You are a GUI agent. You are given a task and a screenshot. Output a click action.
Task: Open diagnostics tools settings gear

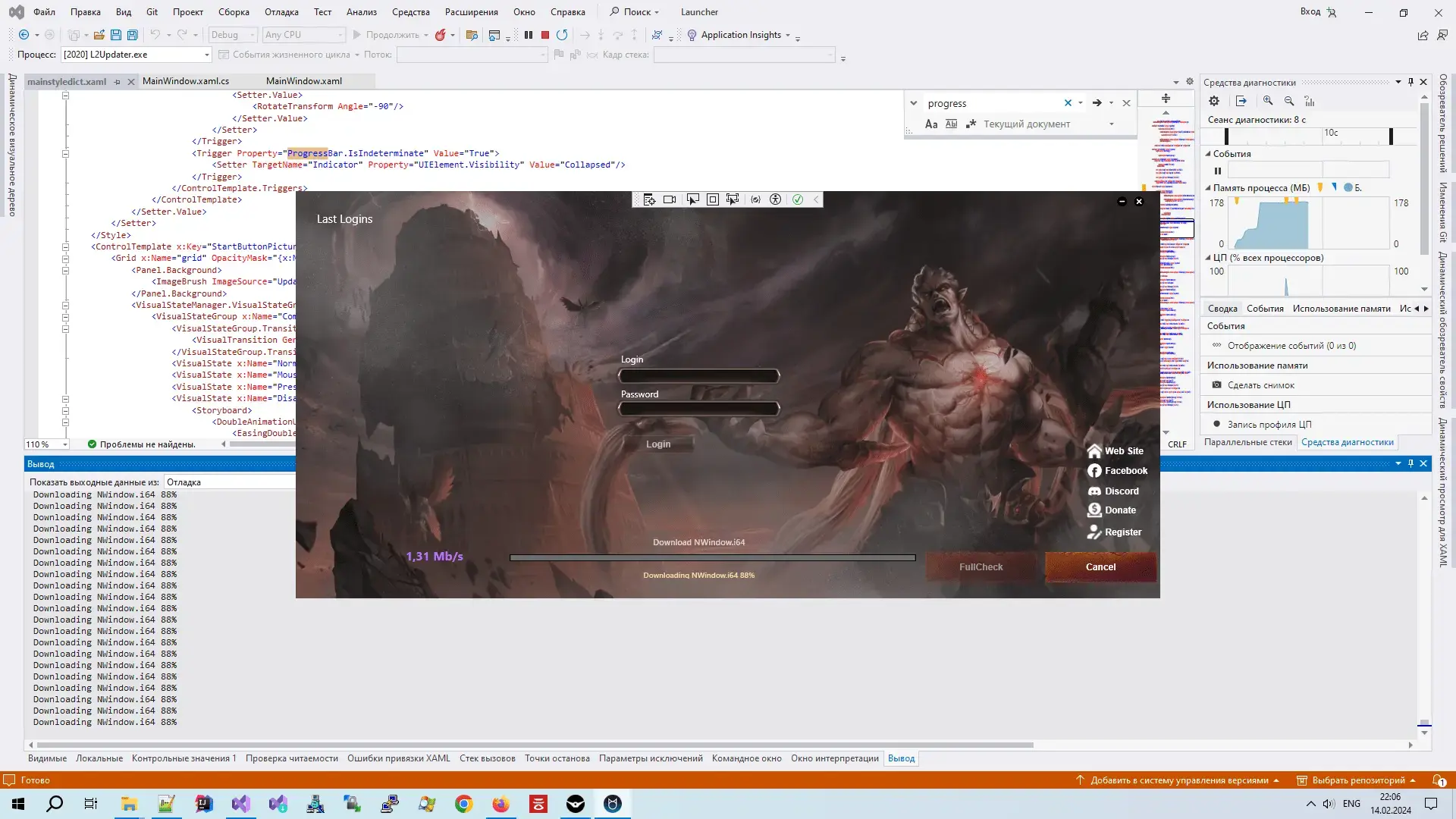coord(1214,101)
